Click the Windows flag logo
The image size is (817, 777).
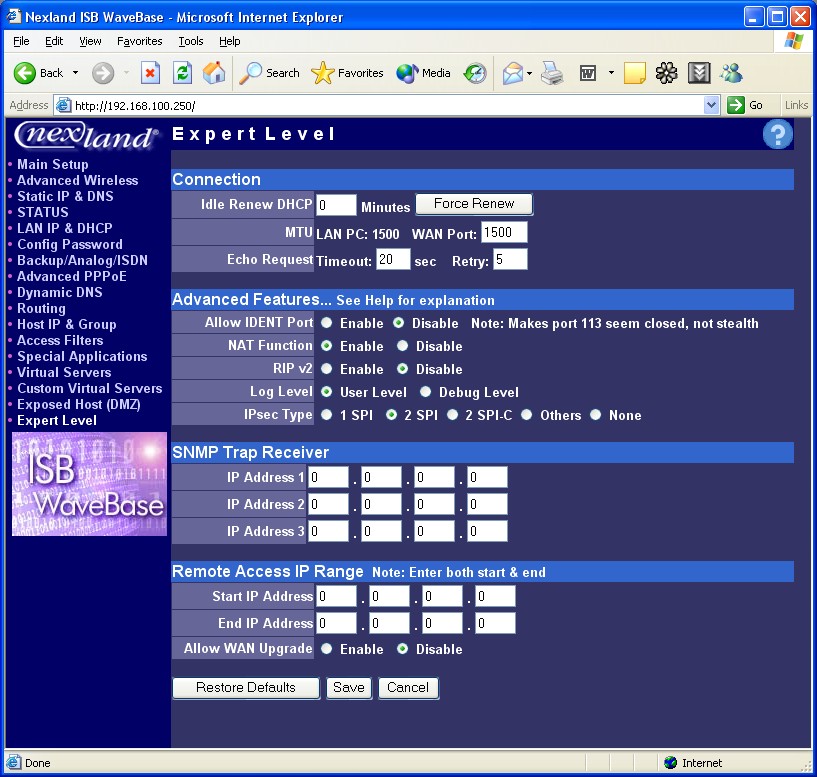pos(794,41)
